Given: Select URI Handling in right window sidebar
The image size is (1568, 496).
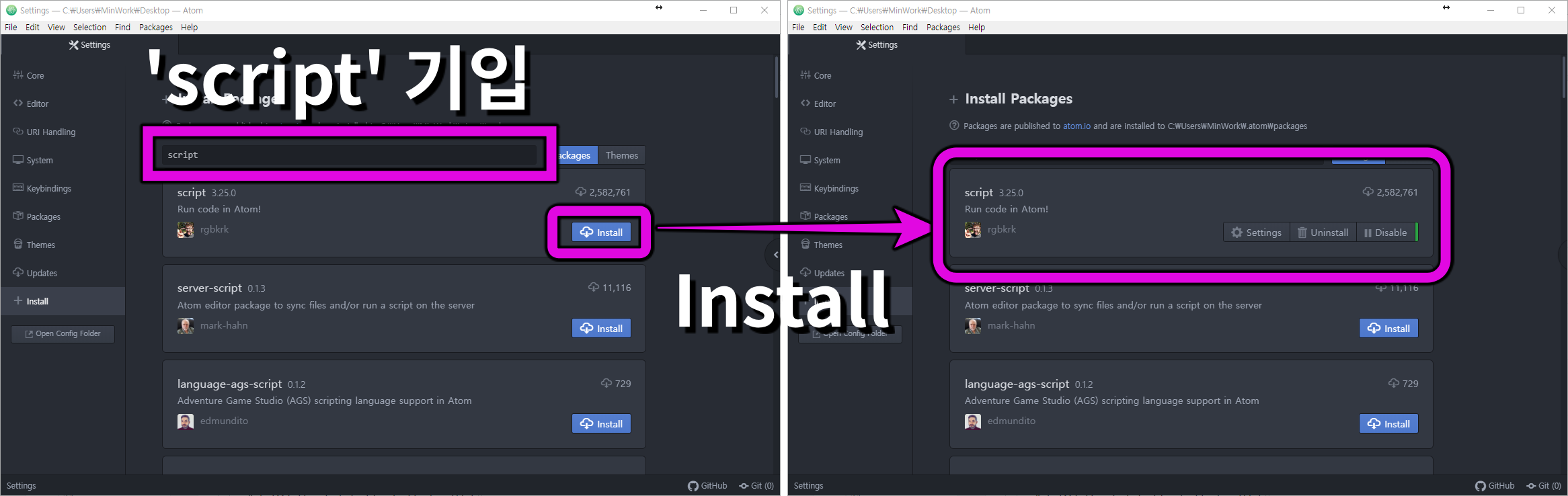Looking at the screenshot, I should [831, 132].
